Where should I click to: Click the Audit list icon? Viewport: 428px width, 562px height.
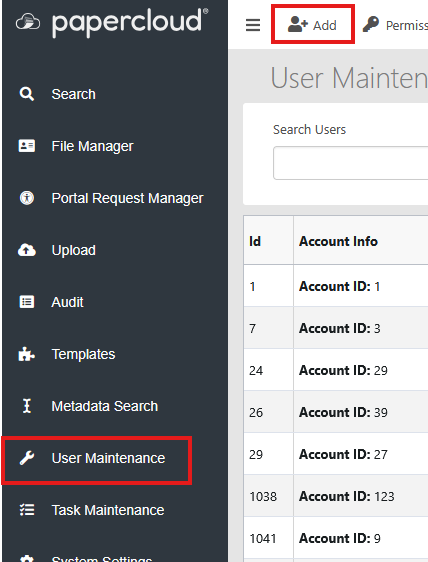pyautogui.click(x=27, y=302)
